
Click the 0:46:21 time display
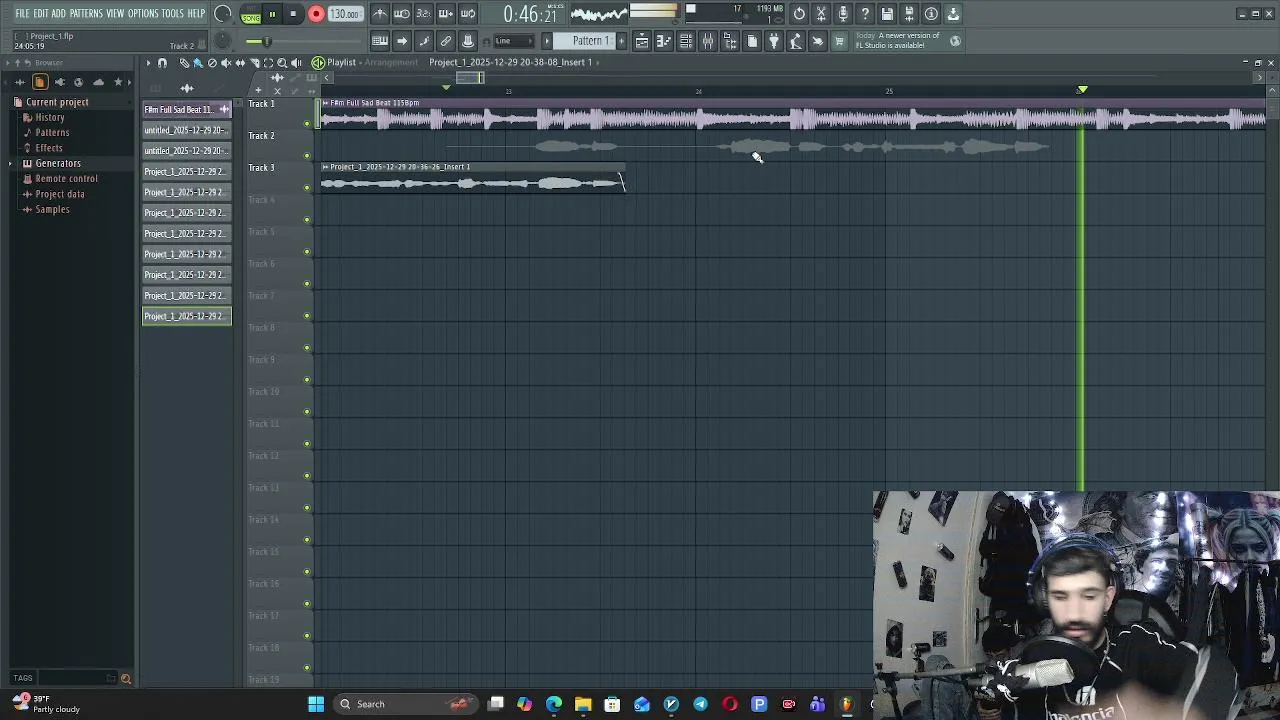(x=530, y=14)
